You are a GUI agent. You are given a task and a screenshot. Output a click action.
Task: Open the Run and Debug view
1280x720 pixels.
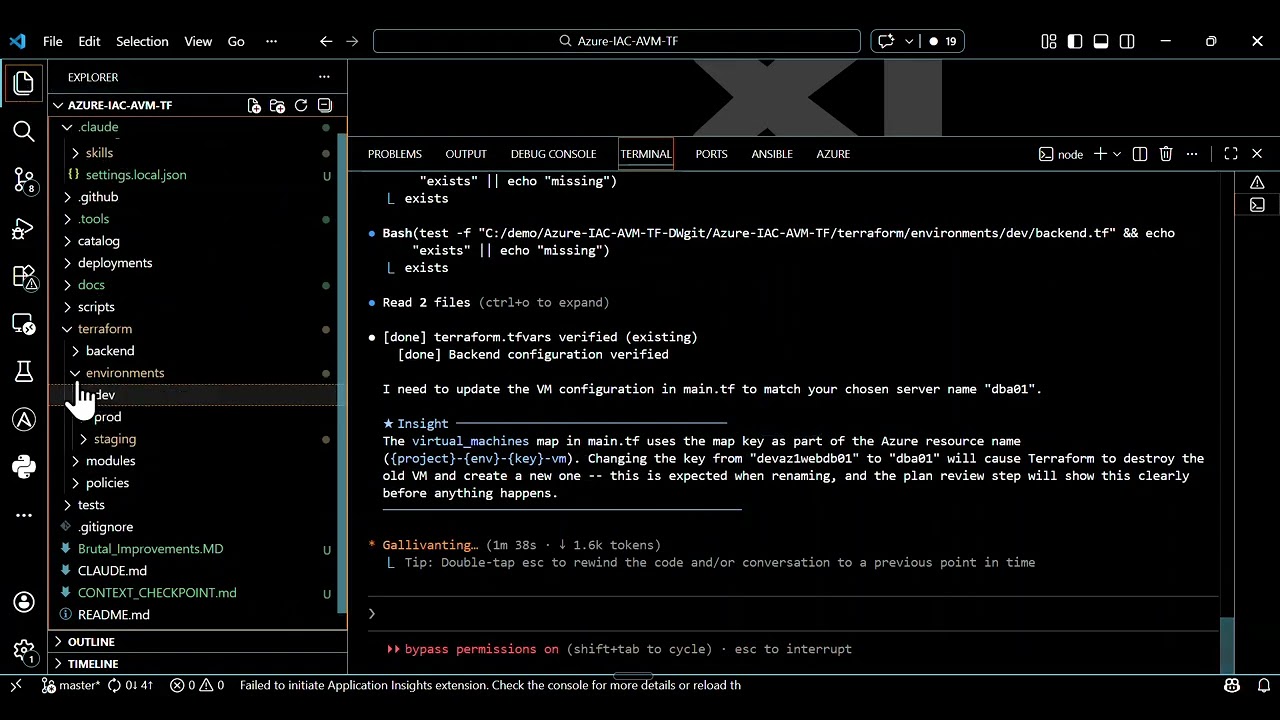pyautogui.click(x=24, y=229)
